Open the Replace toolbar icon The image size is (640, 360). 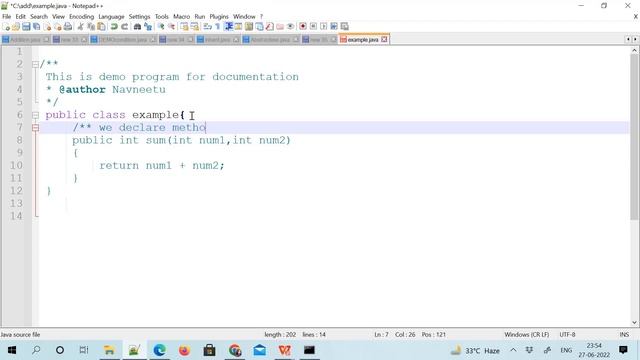point(148,27)
